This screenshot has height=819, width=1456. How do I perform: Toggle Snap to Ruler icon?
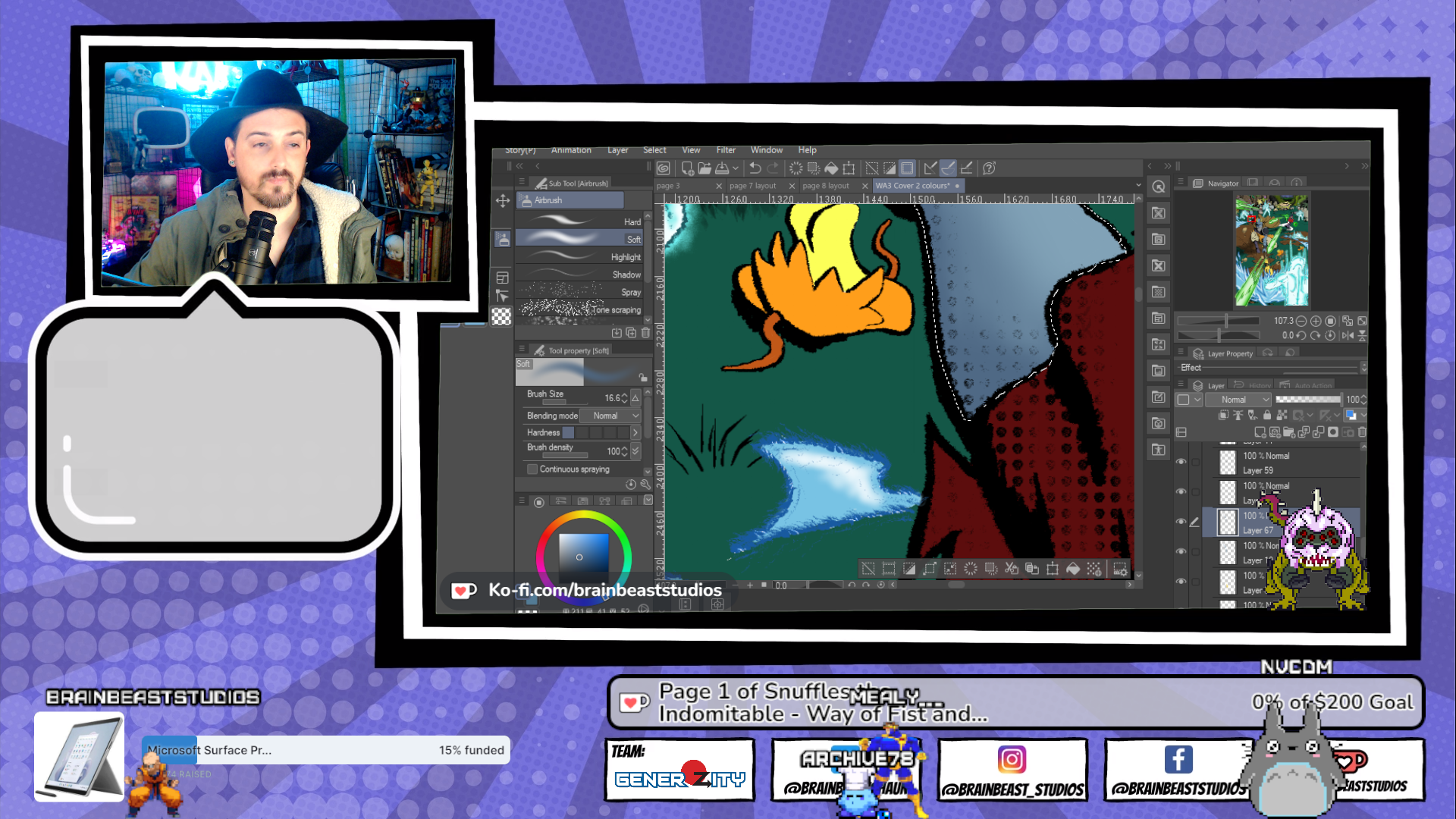(x=930, y=168)
